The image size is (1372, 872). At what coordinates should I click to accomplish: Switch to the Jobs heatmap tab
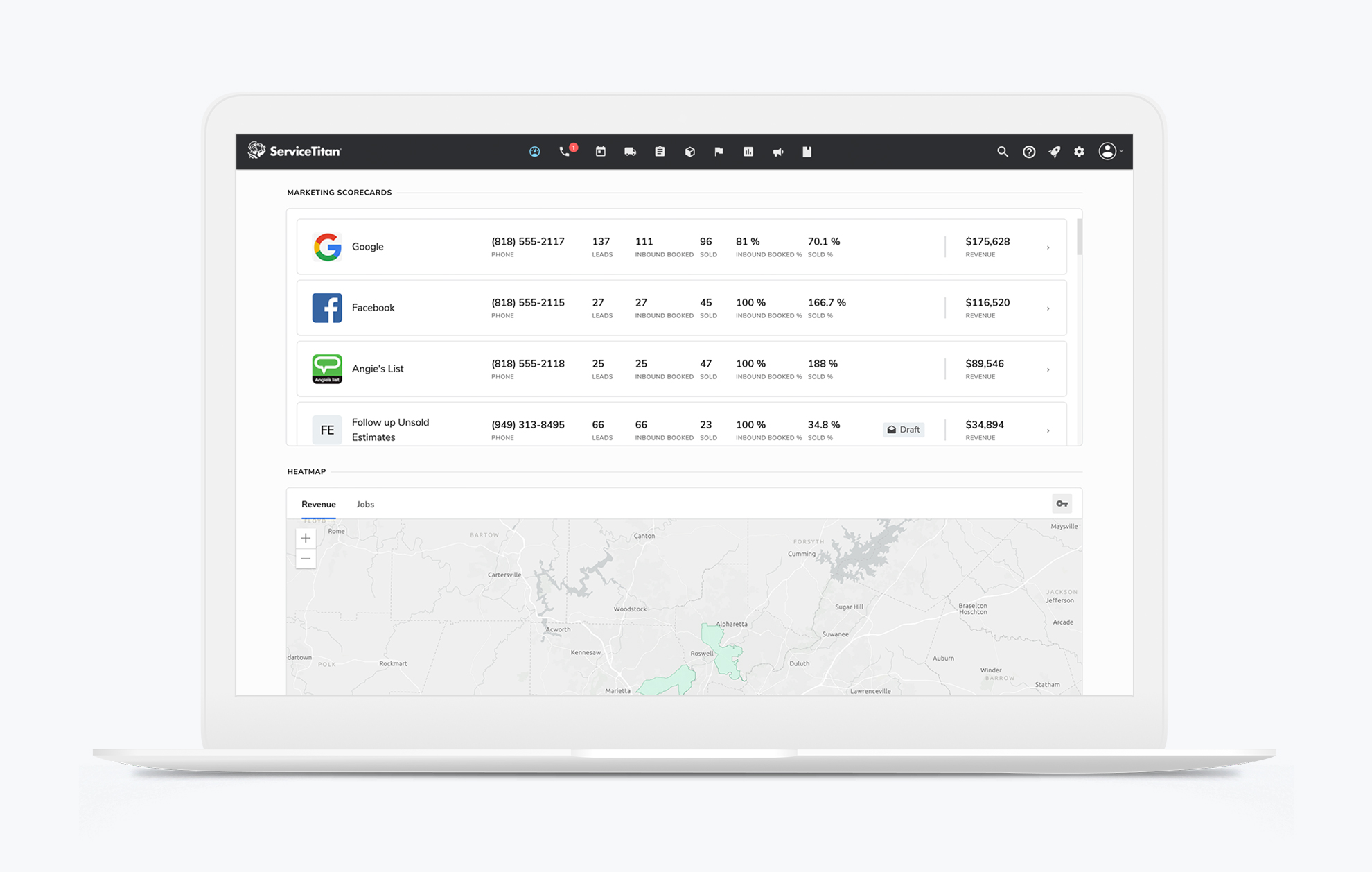(365, 504)
